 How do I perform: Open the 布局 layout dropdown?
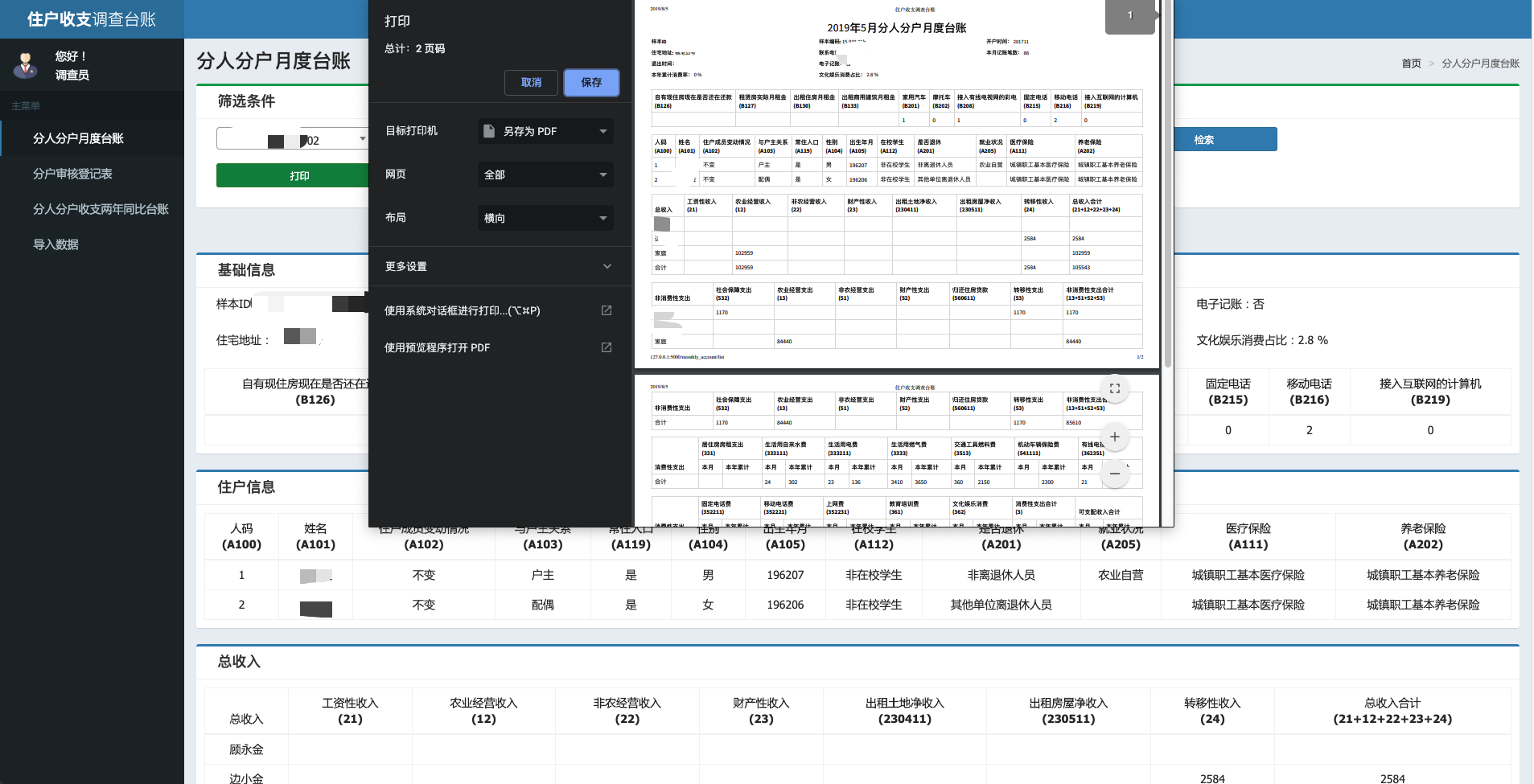click(x=545, y=218)
